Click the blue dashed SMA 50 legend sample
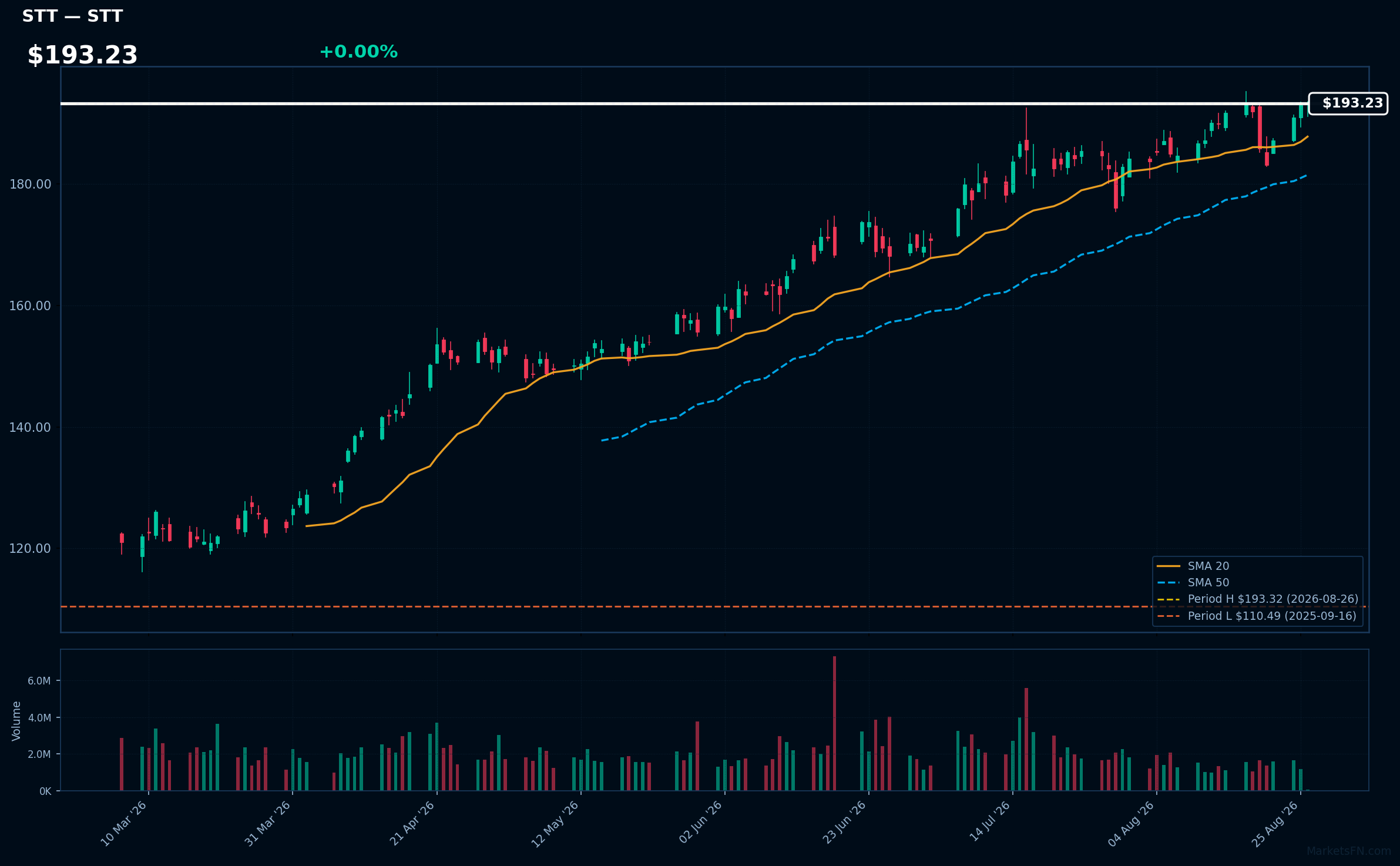 click(1169, 583)
